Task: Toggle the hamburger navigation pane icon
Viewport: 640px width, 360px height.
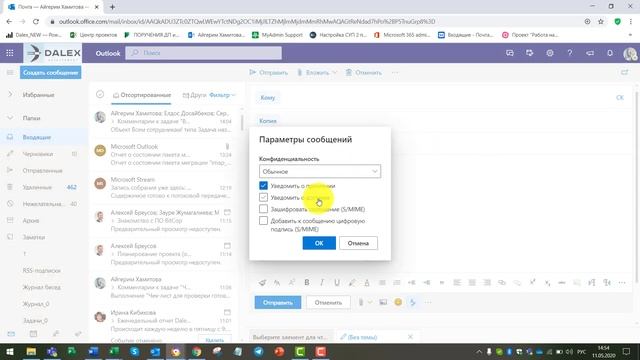Action: tap(10, 73)
